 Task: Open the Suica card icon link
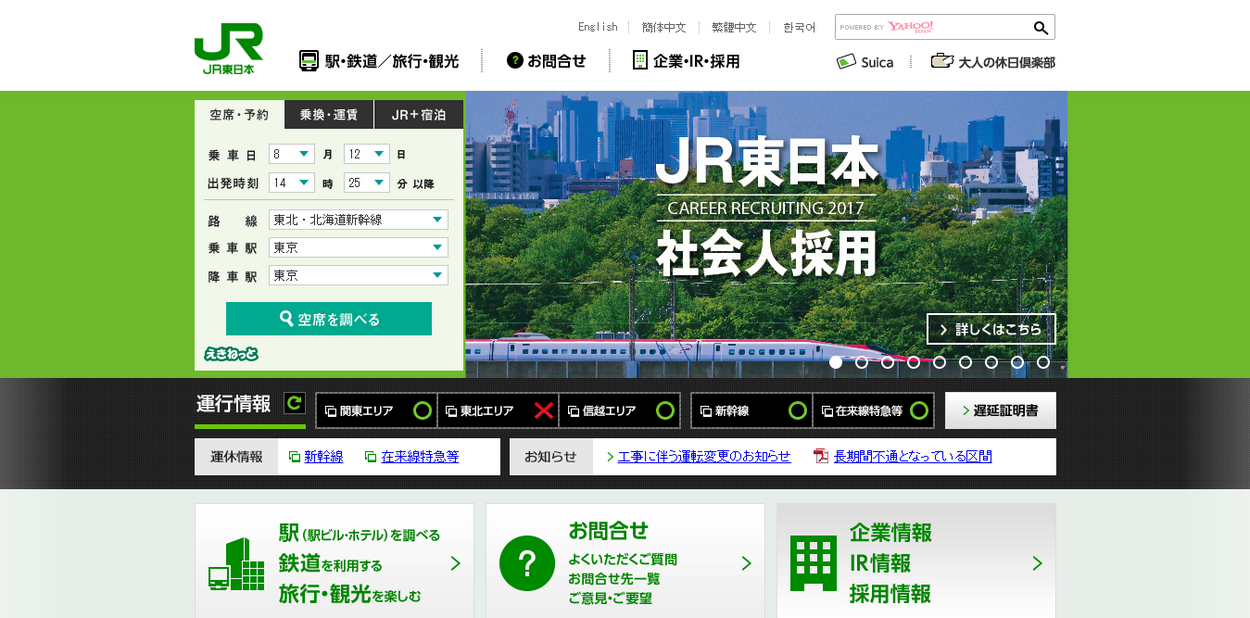pyautogui.click(x=847, y=61)
